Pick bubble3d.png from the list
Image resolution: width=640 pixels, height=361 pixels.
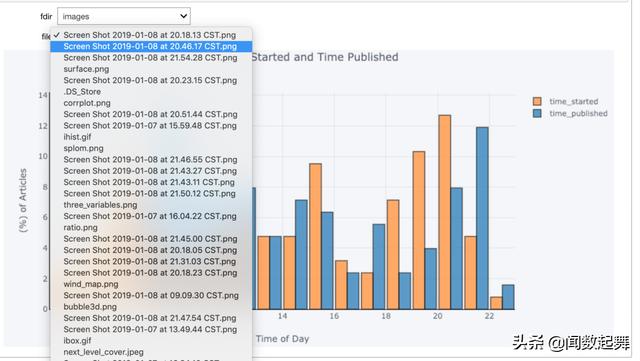pyautogui.click(x=151, y=307)
